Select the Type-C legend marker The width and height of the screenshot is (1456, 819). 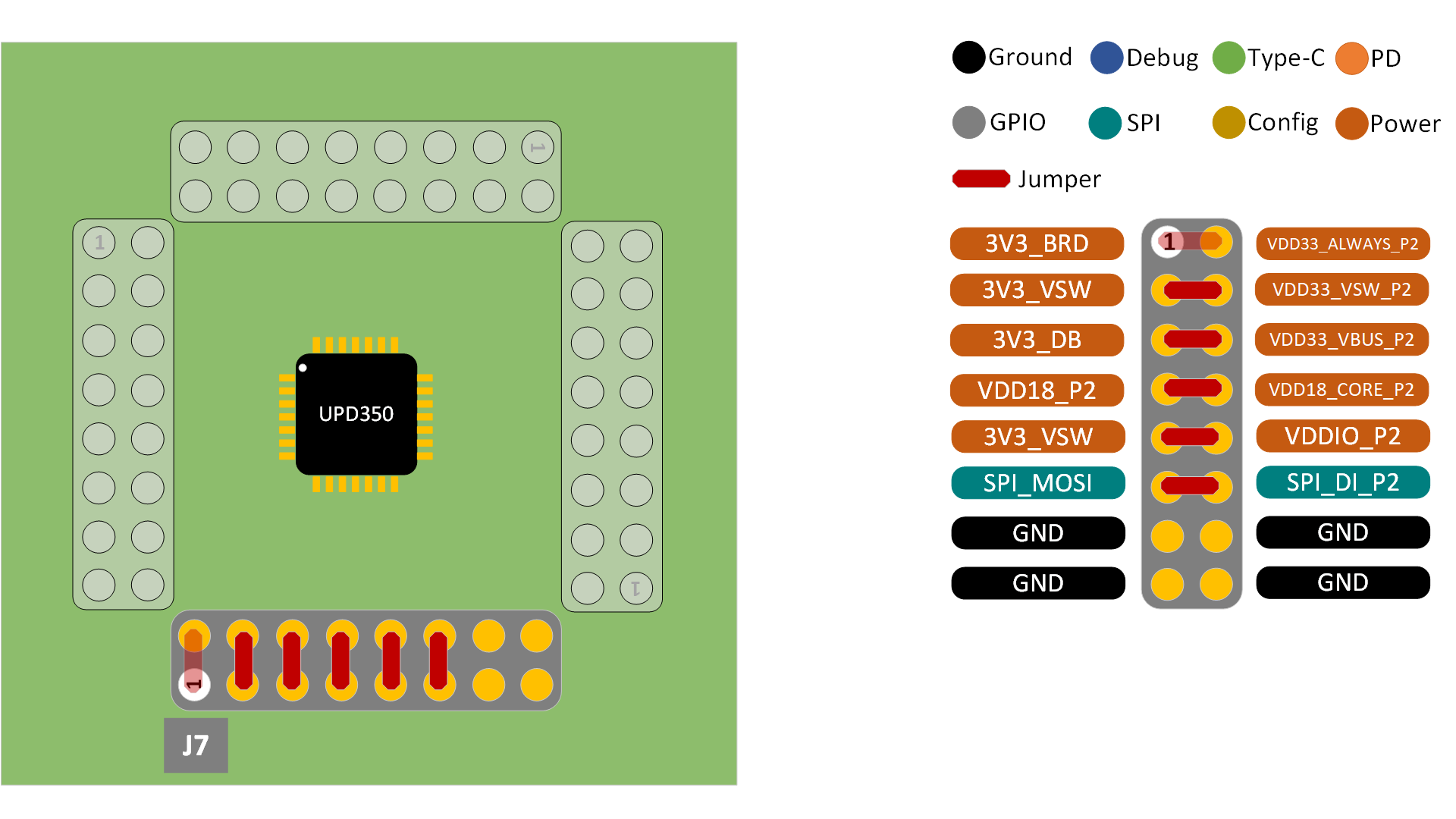[1230, 57]
